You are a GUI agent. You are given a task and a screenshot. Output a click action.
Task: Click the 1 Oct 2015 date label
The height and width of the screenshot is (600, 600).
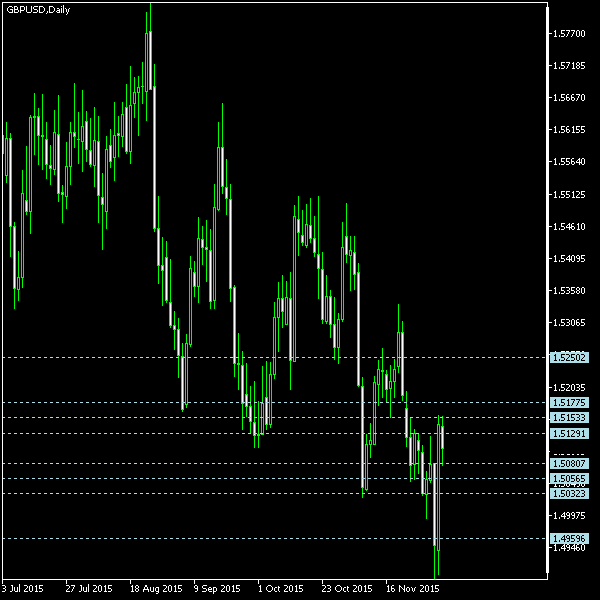(x=280, y=588)
